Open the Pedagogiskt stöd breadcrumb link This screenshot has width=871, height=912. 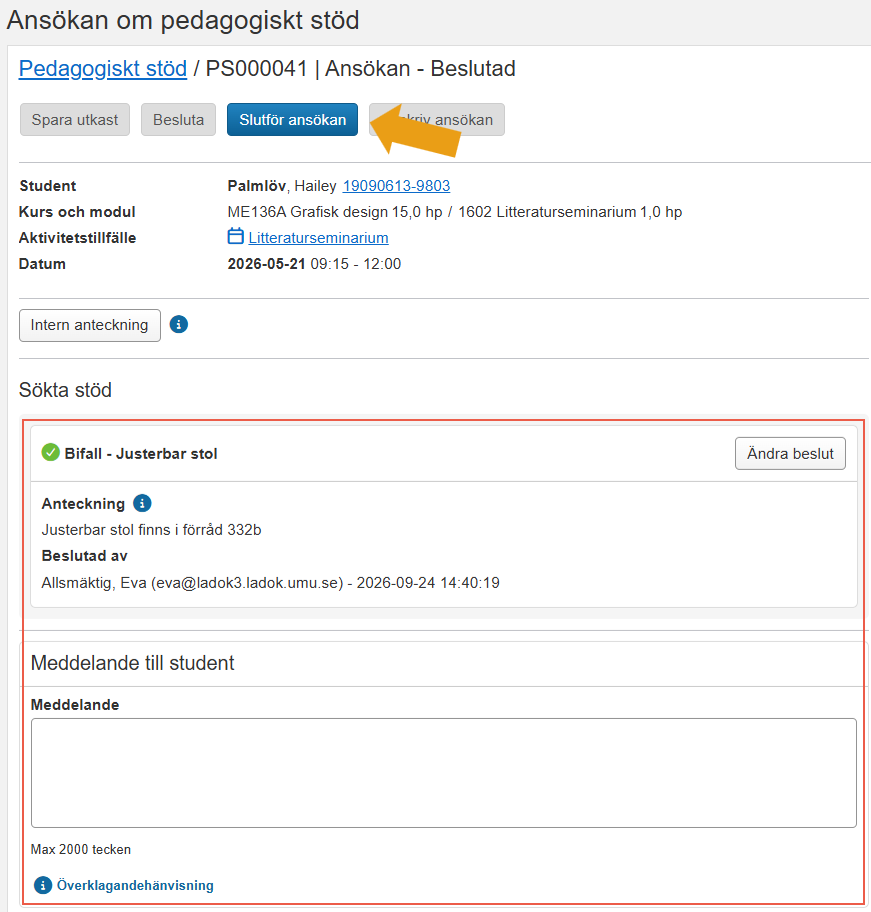(x=103, y=69)
